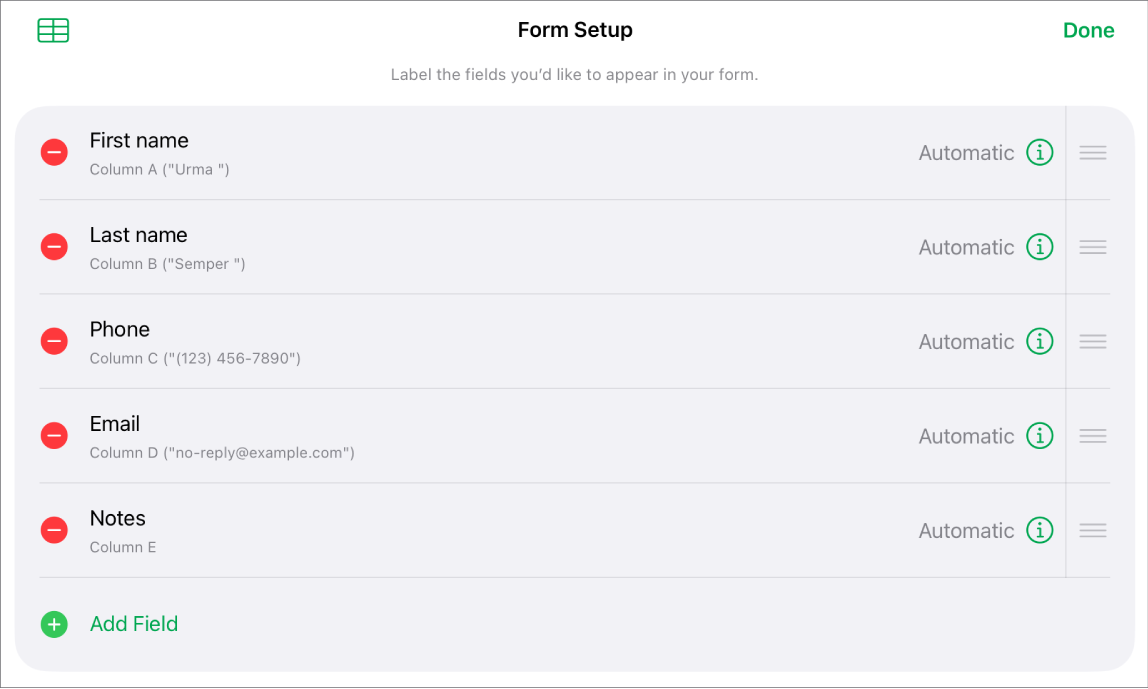Open format info for the Email field

point(1040,435)
